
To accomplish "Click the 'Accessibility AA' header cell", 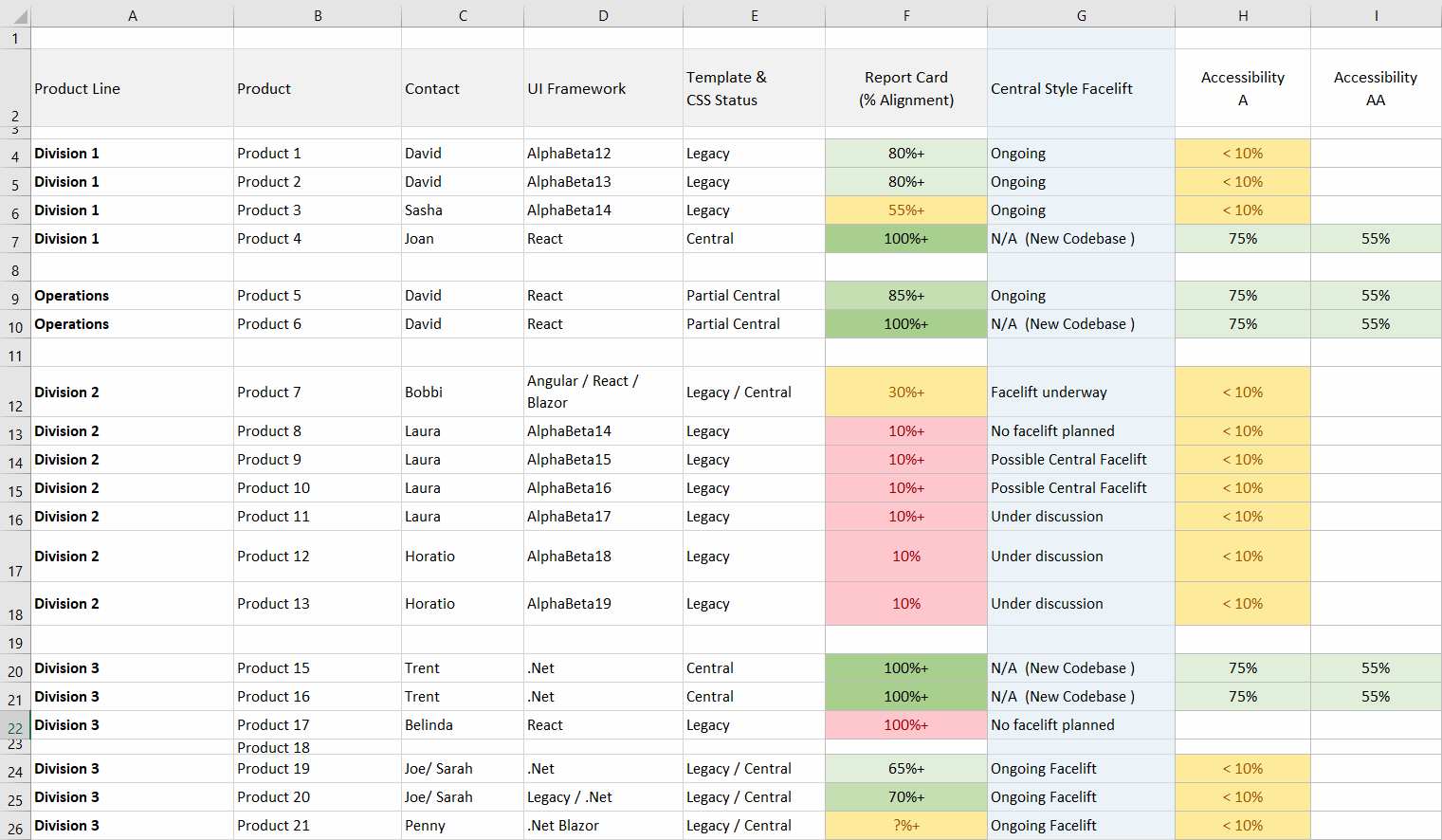I will [x=1376, y=88].
